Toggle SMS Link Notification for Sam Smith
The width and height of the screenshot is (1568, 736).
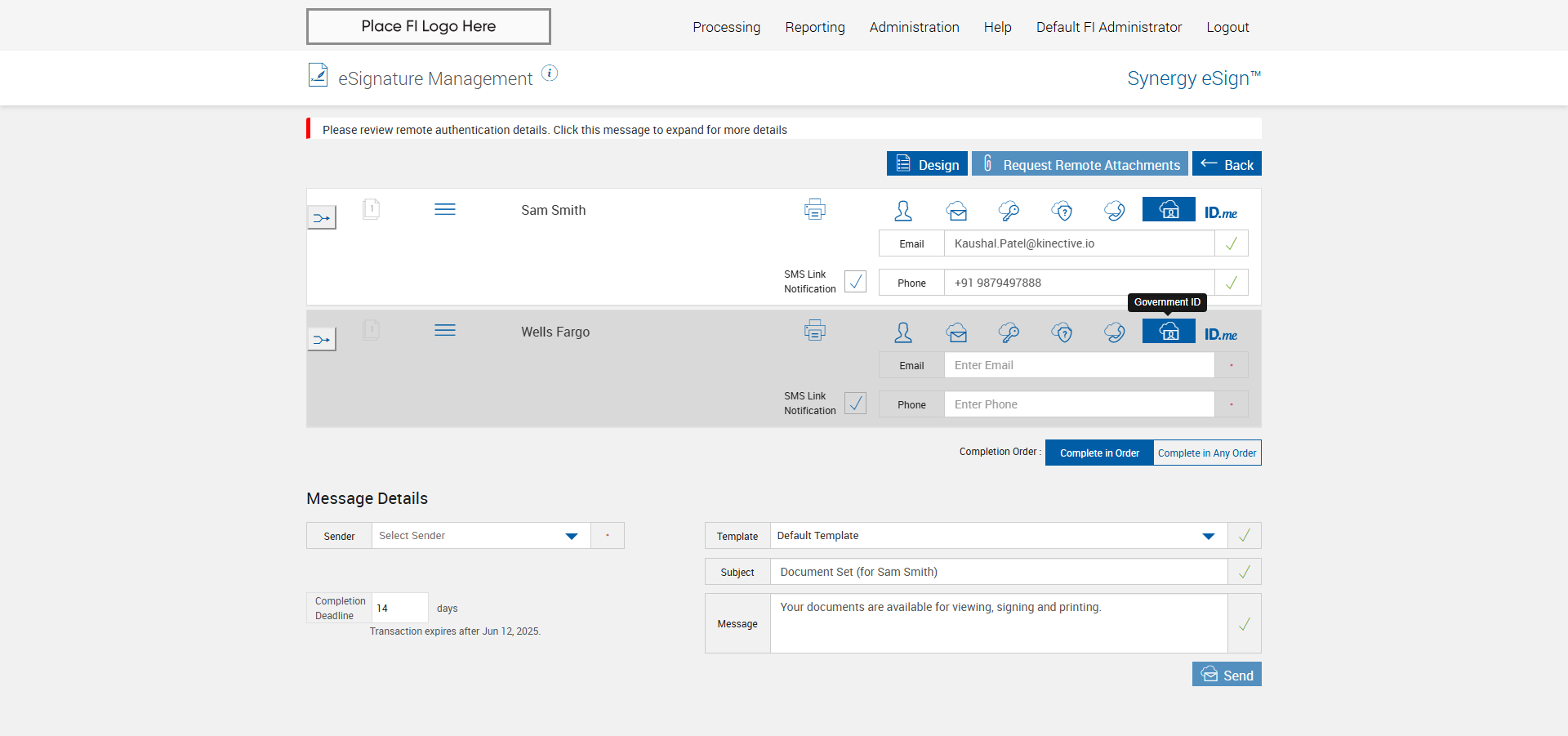[855, 282]
